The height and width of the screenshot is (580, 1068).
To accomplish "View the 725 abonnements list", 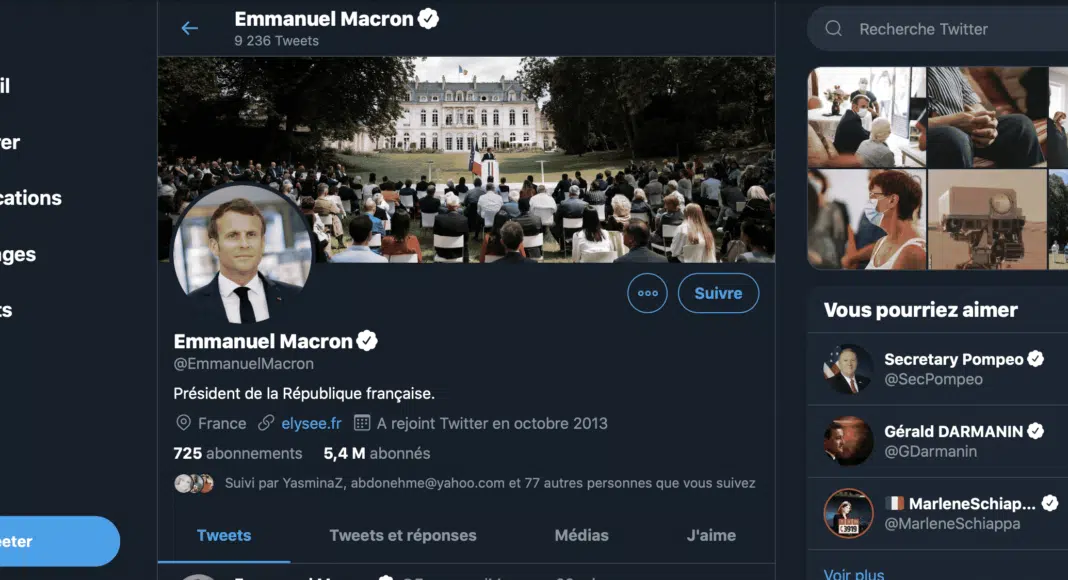I will point(238,453).
